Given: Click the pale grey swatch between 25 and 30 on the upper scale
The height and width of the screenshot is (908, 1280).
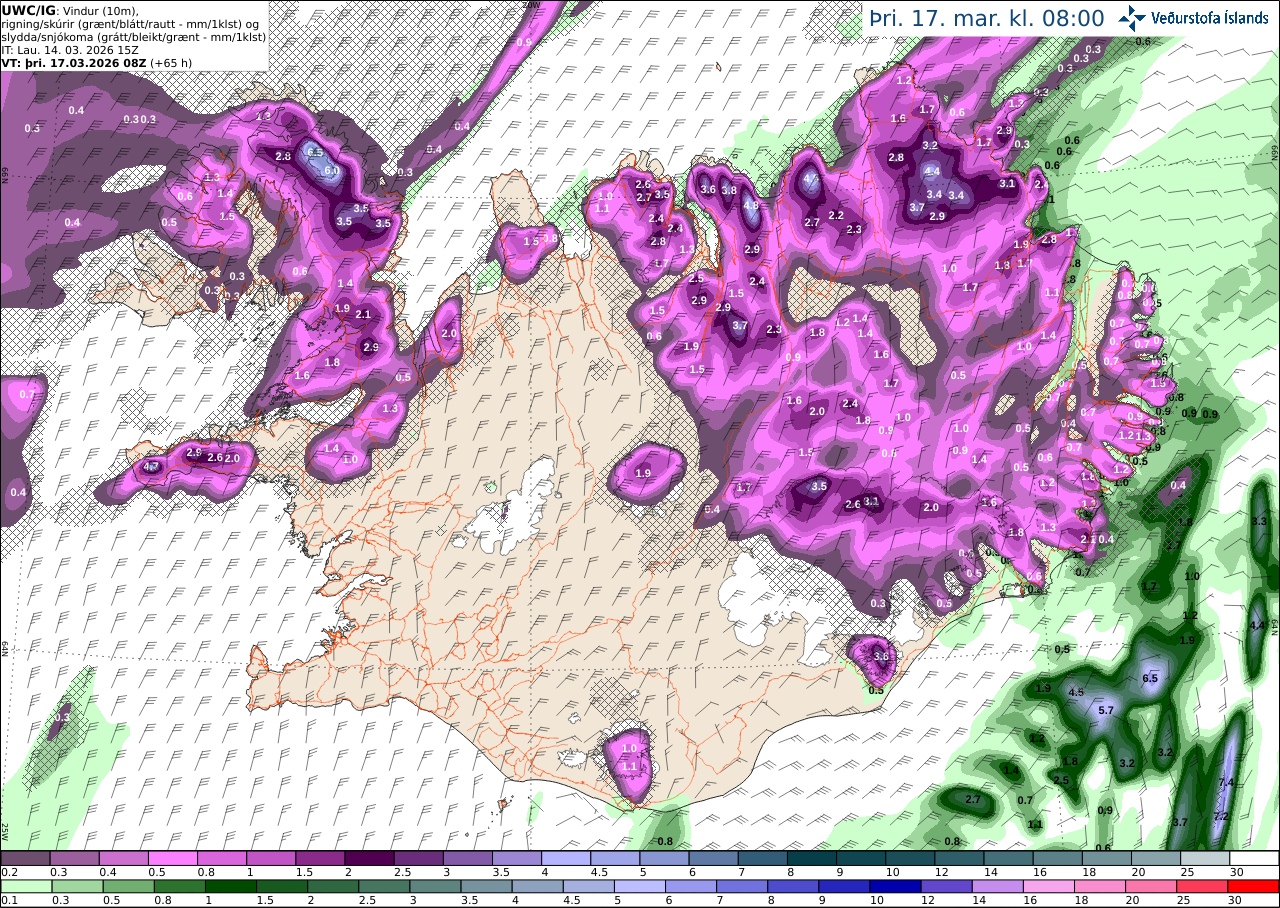Looking at the screenshot, I should (1205, 858).
